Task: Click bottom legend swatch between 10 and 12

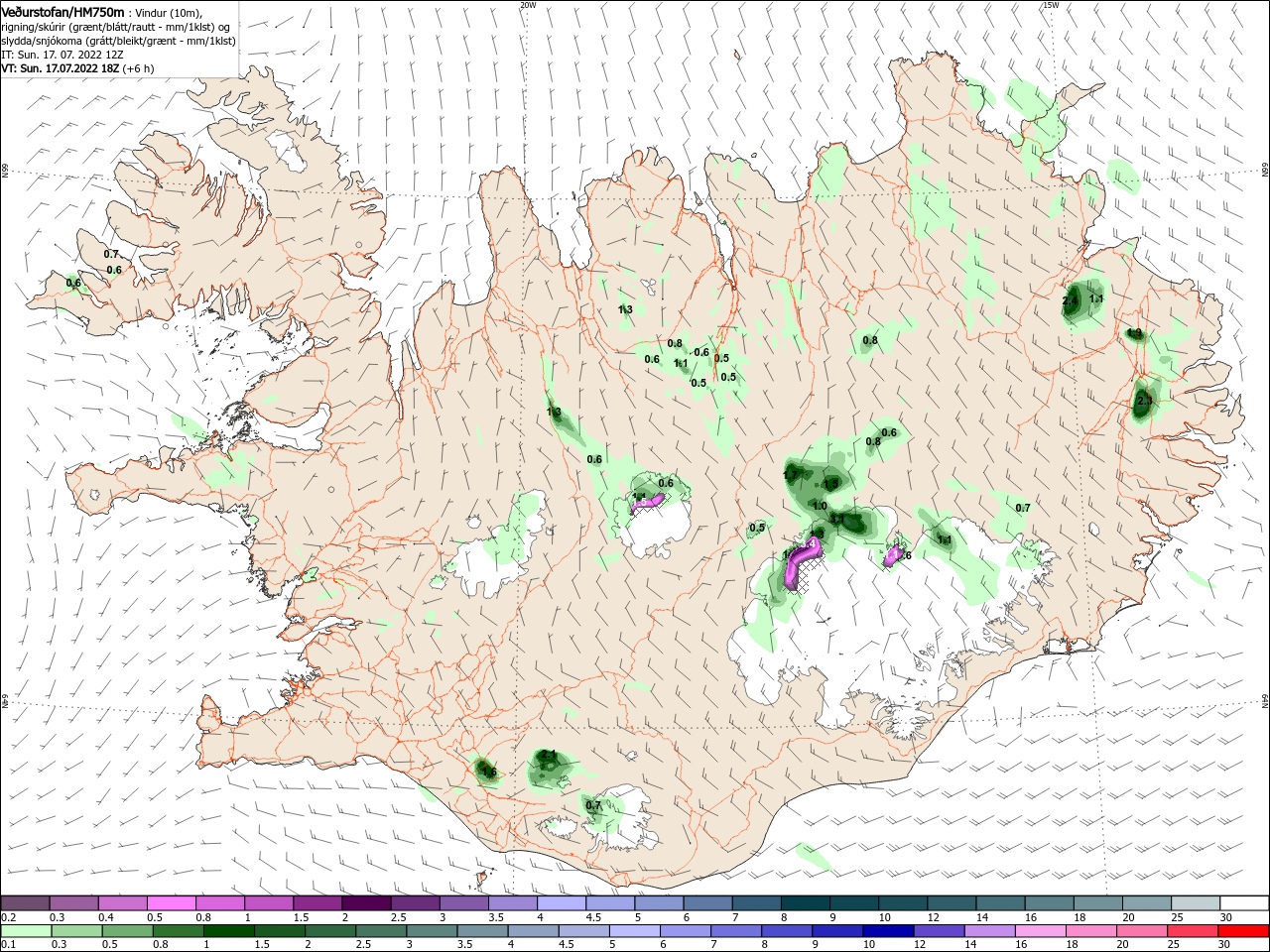Action: 887,931
